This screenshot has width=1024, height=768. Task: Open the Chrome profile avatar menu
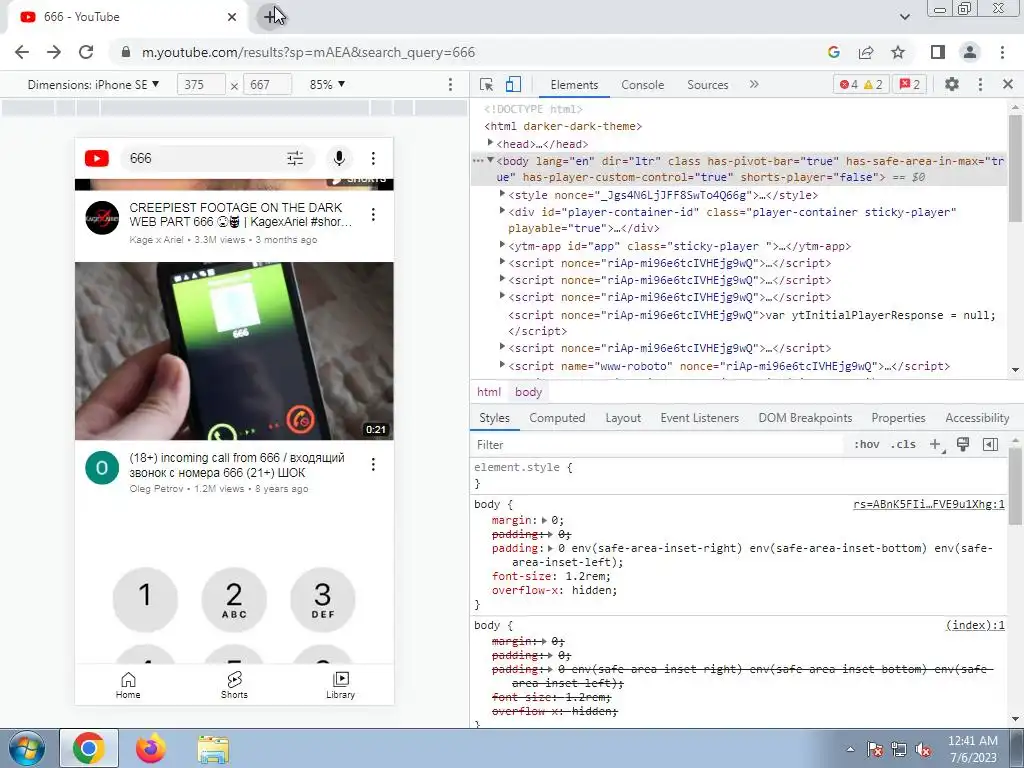pyautogui.click(x=970, y=52)
